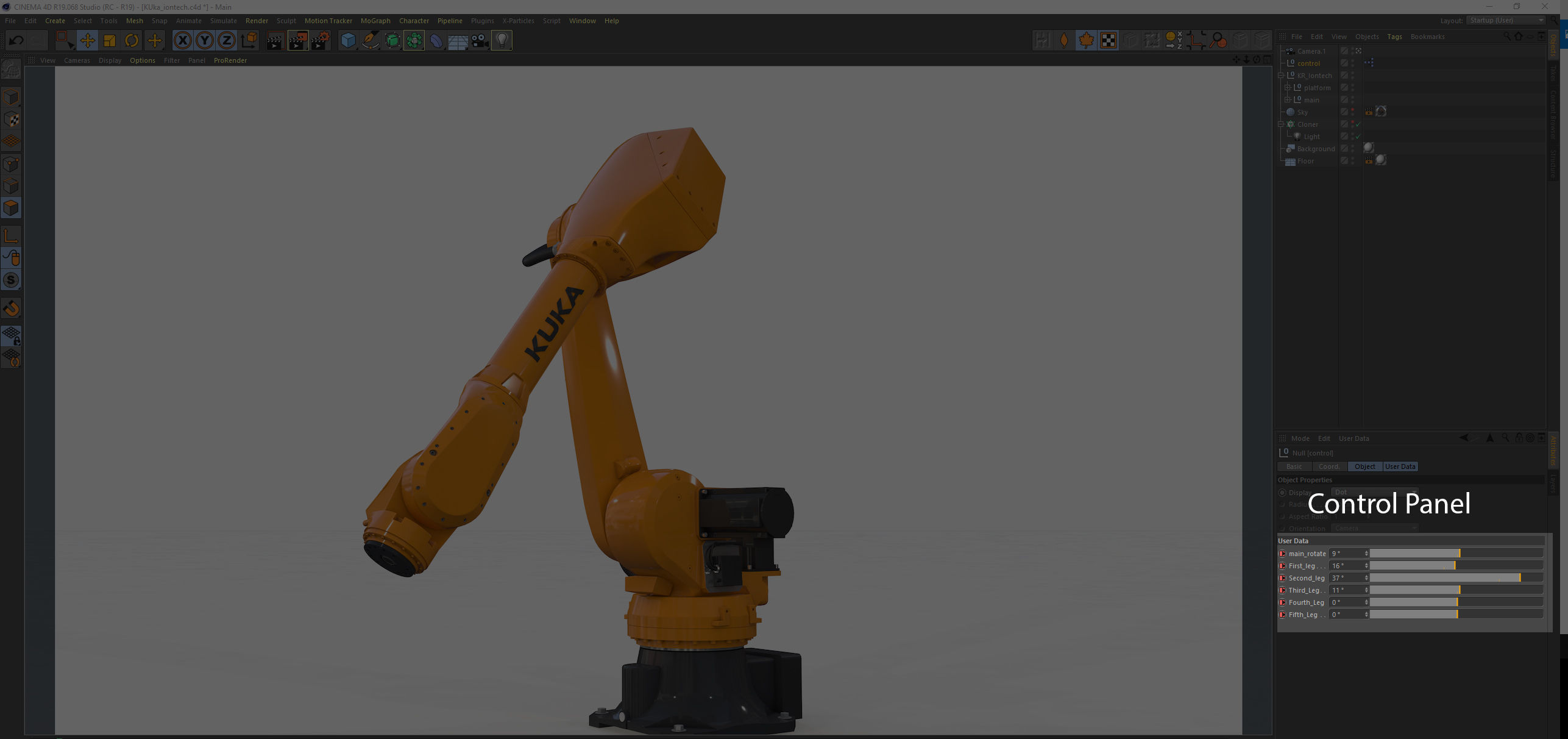
Task: Toggle Fourth_Leg keyframe animation button
Action: coord(1282,602)
